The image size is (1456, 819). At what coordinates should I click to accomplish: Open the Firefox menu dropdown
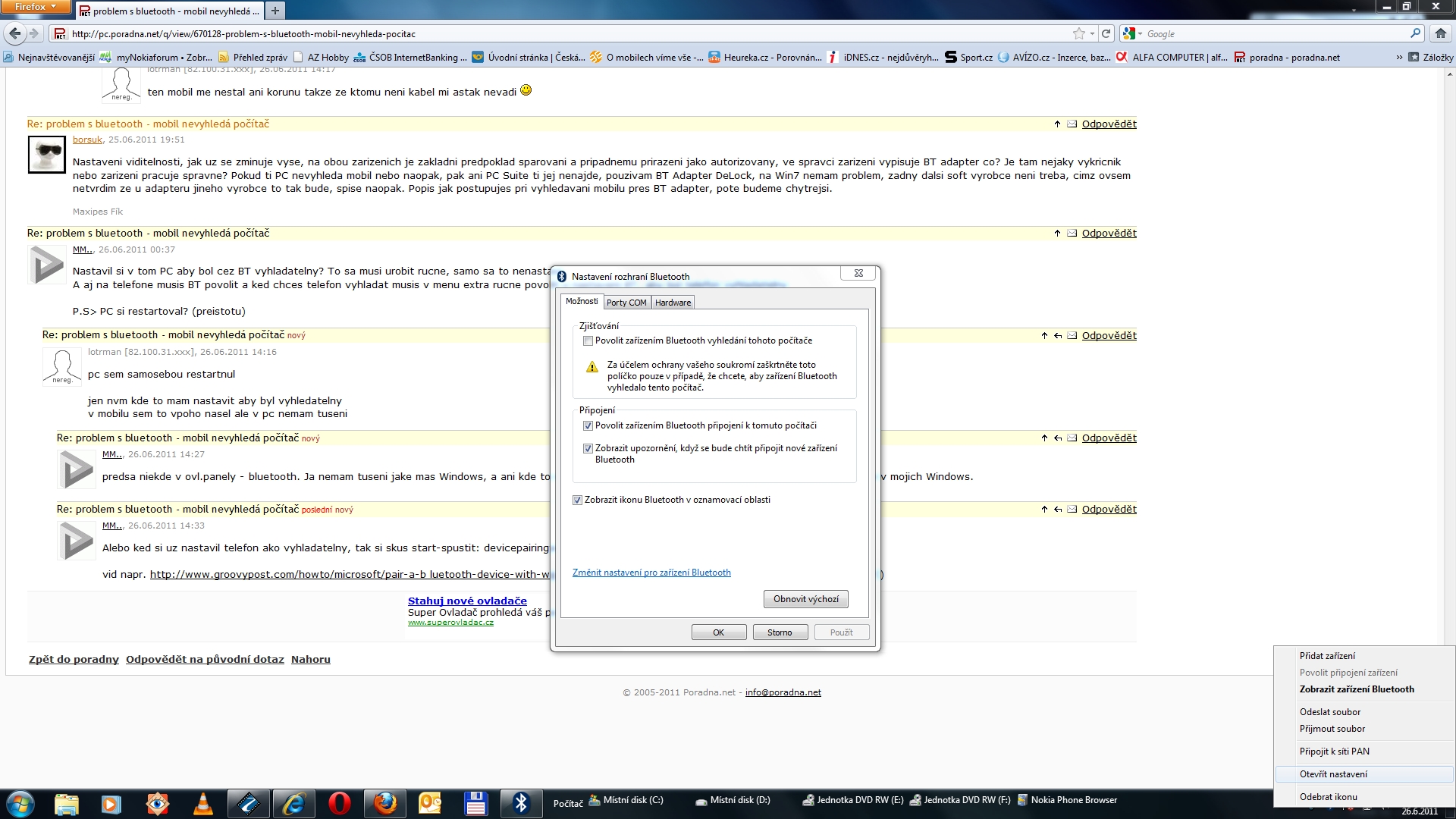click(36, 7)
